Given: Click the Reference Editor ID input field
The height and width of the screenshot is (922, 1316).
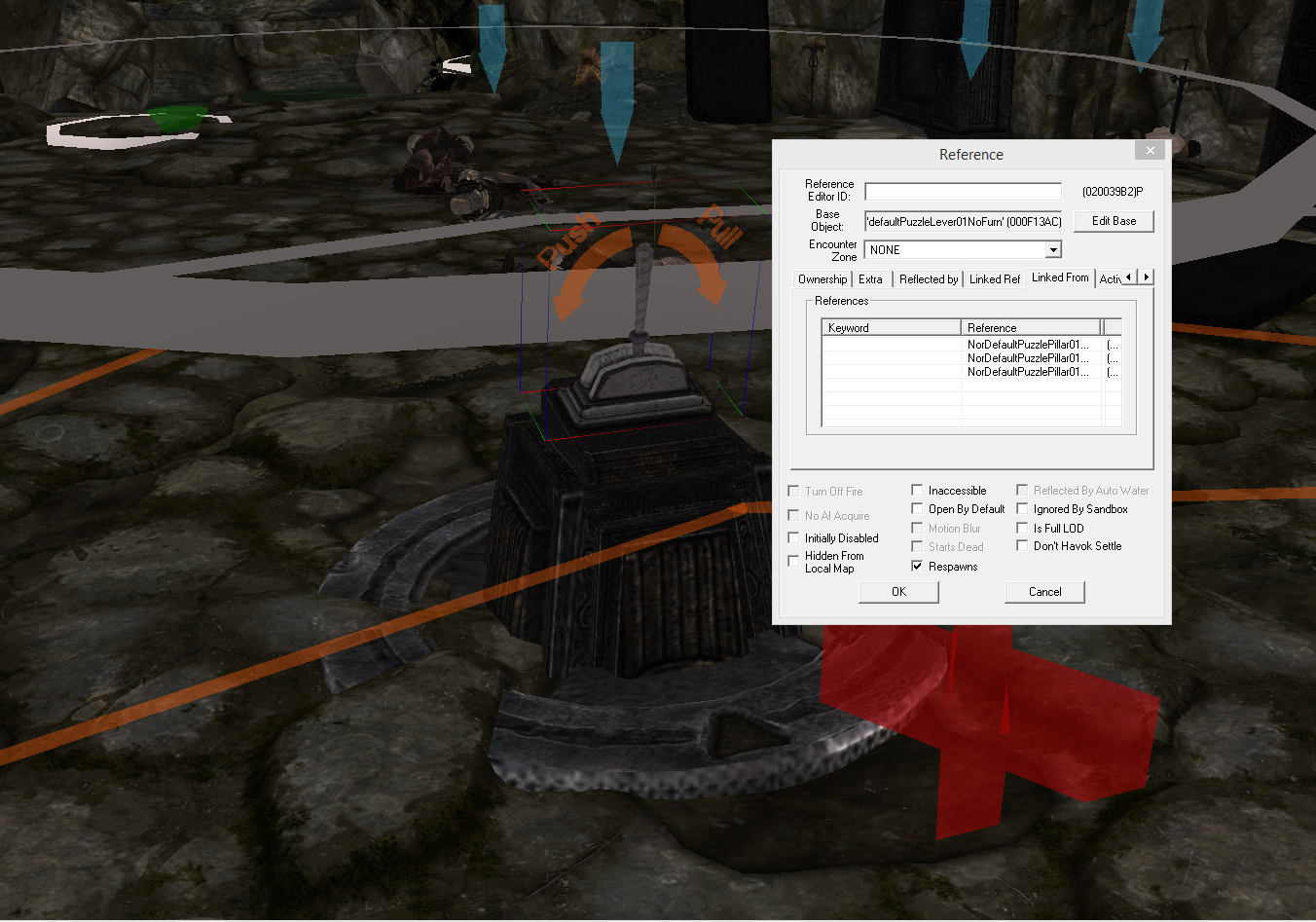Looking at the screenshot, I should (963, 192).
